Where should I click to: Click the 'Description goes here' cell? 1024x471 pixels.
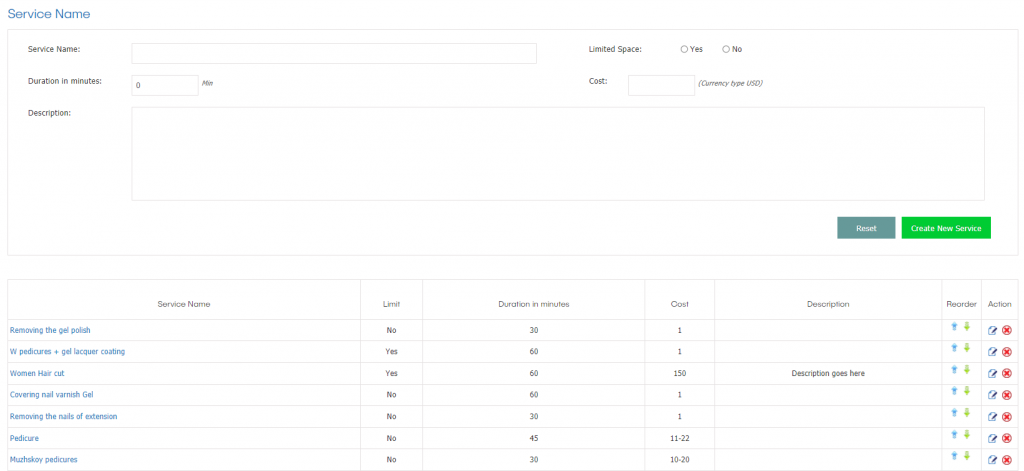(x=828, y=374)
